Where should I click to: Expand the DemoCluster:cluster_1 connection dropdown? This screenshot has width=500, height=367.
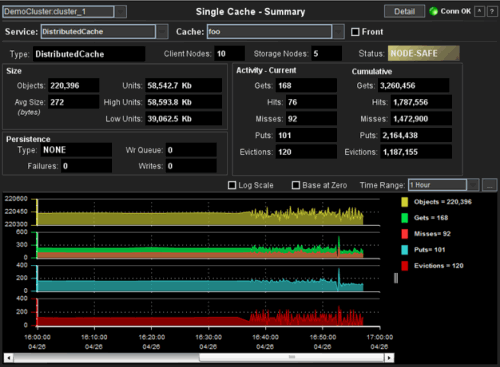[x=120, y=12]
